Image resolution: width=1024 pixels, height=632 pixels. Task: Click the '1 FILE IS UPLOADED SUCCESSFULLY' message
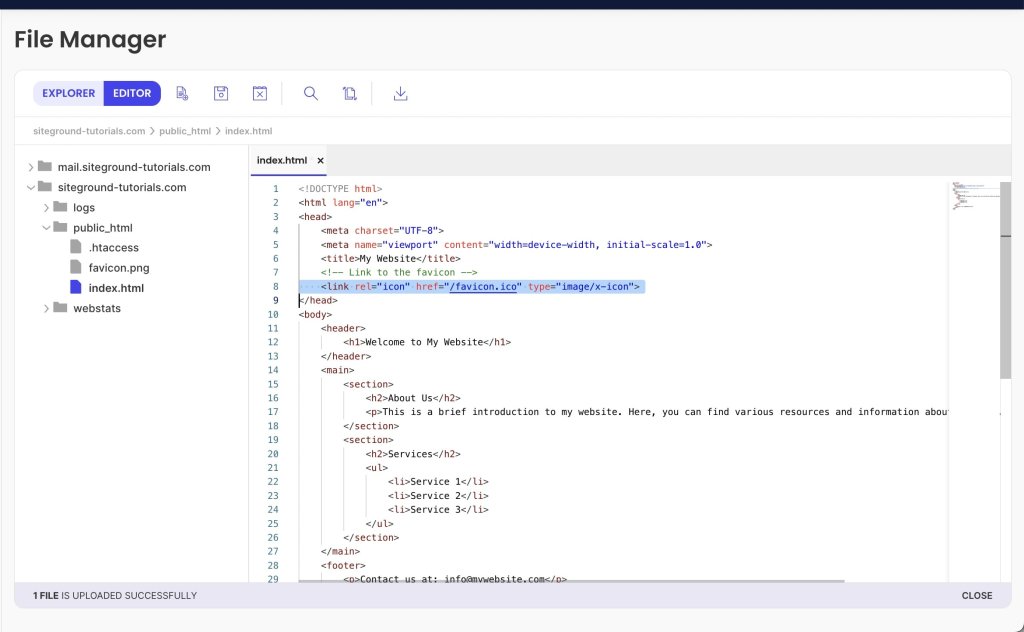115,595
